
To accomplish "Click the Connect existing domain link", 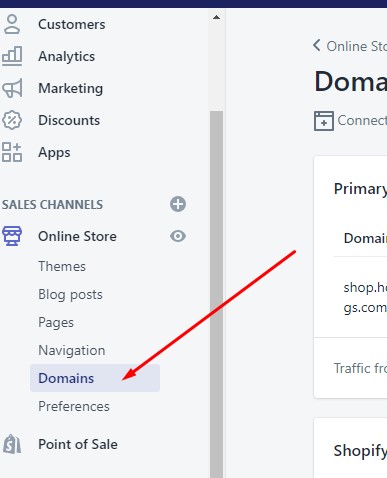I will tap(362, 120).
